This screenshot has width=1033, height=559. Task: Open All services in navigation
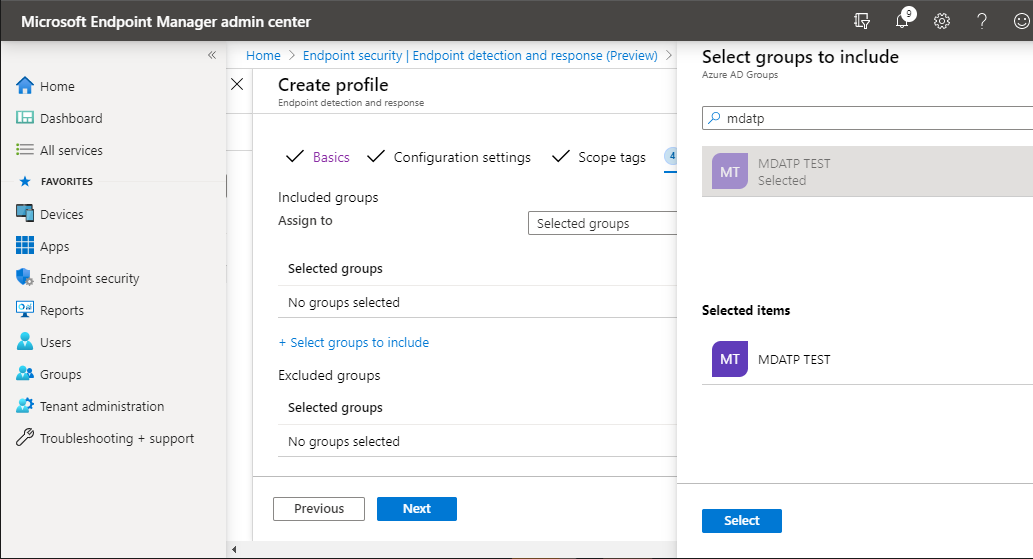[x=71, y=150]
